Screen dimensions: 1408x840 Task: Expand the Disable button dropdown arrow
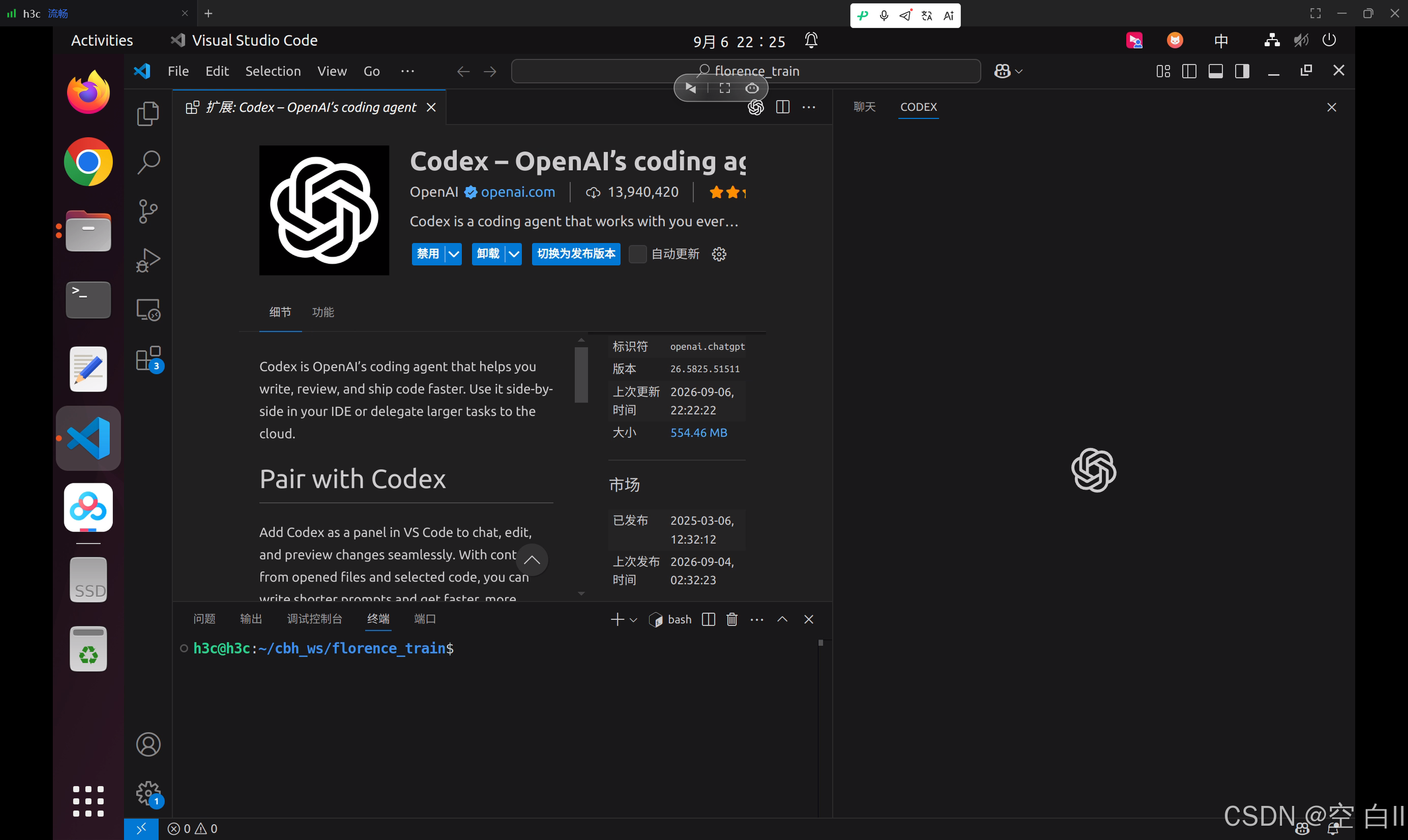[454, 254]
